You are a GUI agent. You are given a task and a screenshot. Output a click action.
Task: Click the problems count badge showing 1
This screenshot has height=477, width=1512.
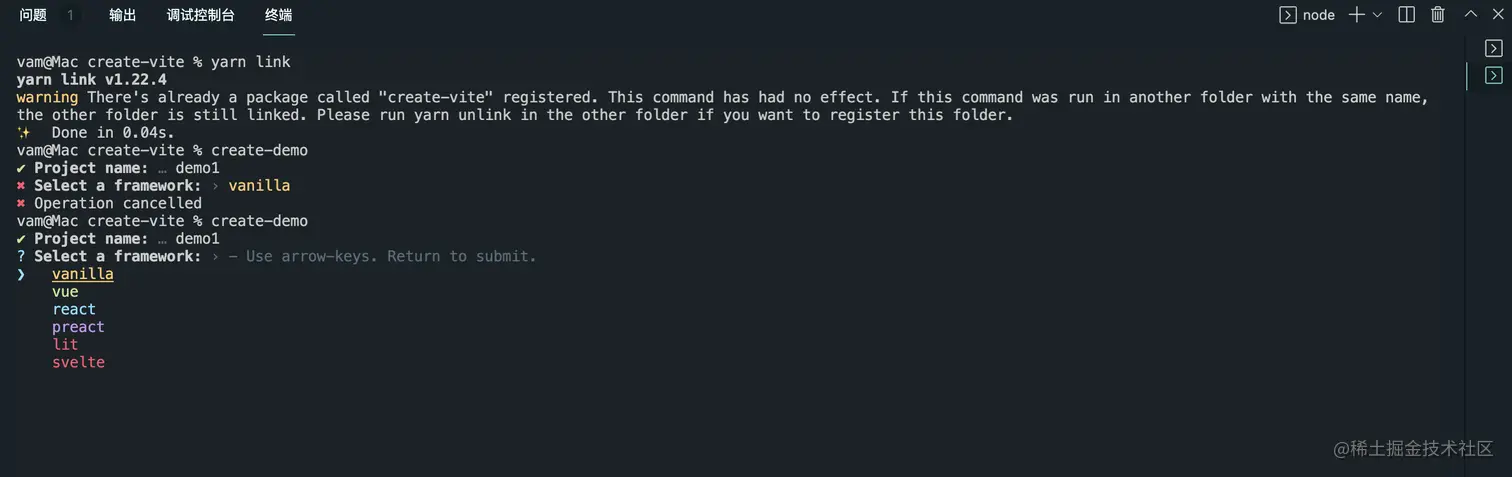(70, 15)
